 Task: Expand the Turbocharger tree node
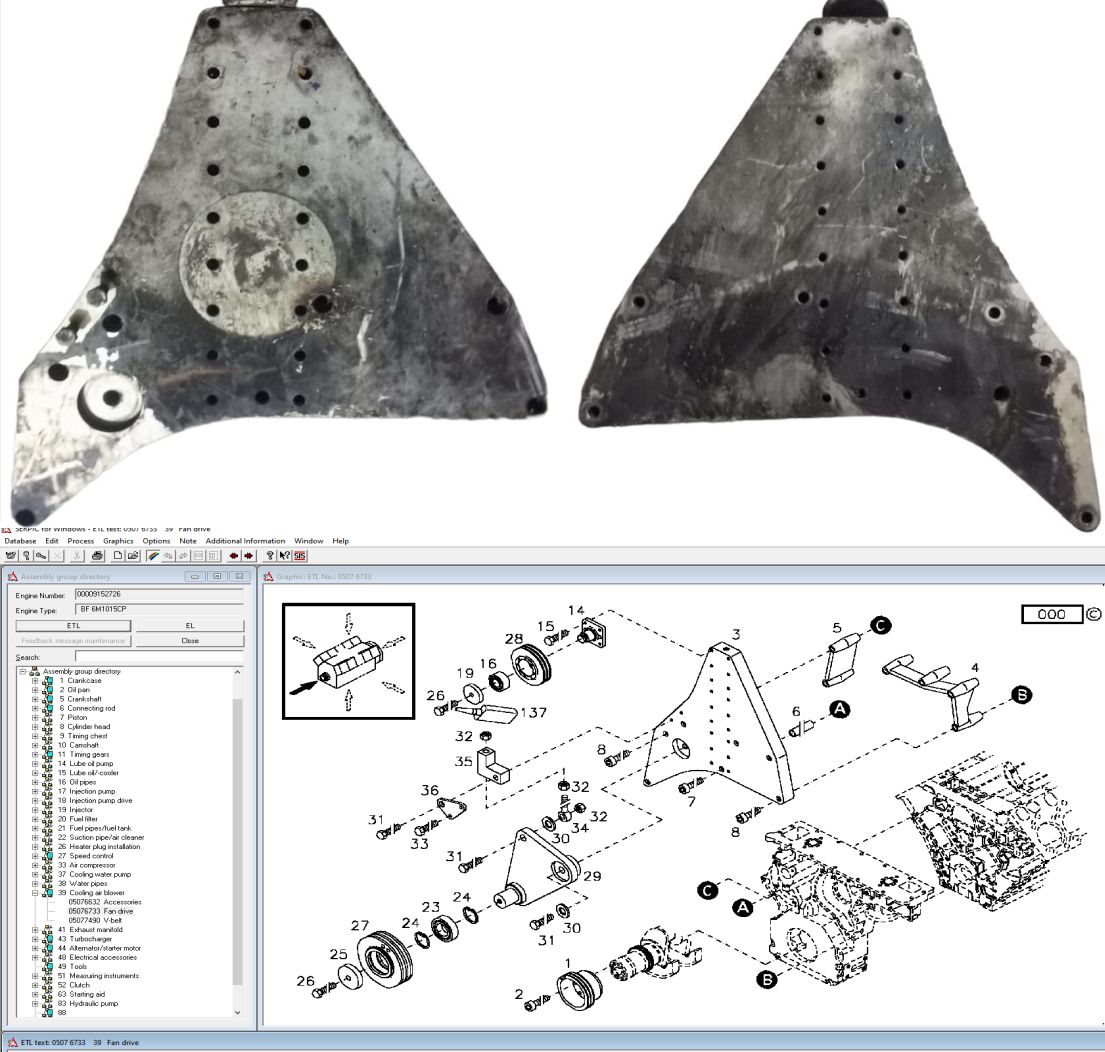coord(35,939)
